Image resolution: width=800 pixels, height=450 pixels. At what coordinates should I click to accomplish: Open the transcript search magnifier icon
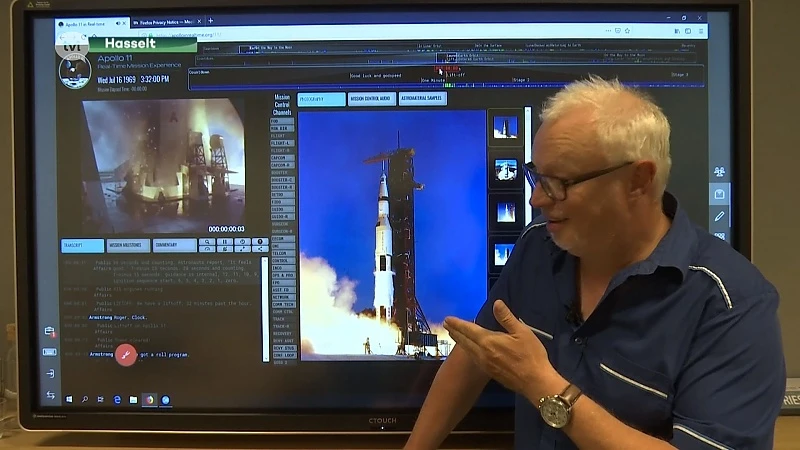(x=207, y=242)
